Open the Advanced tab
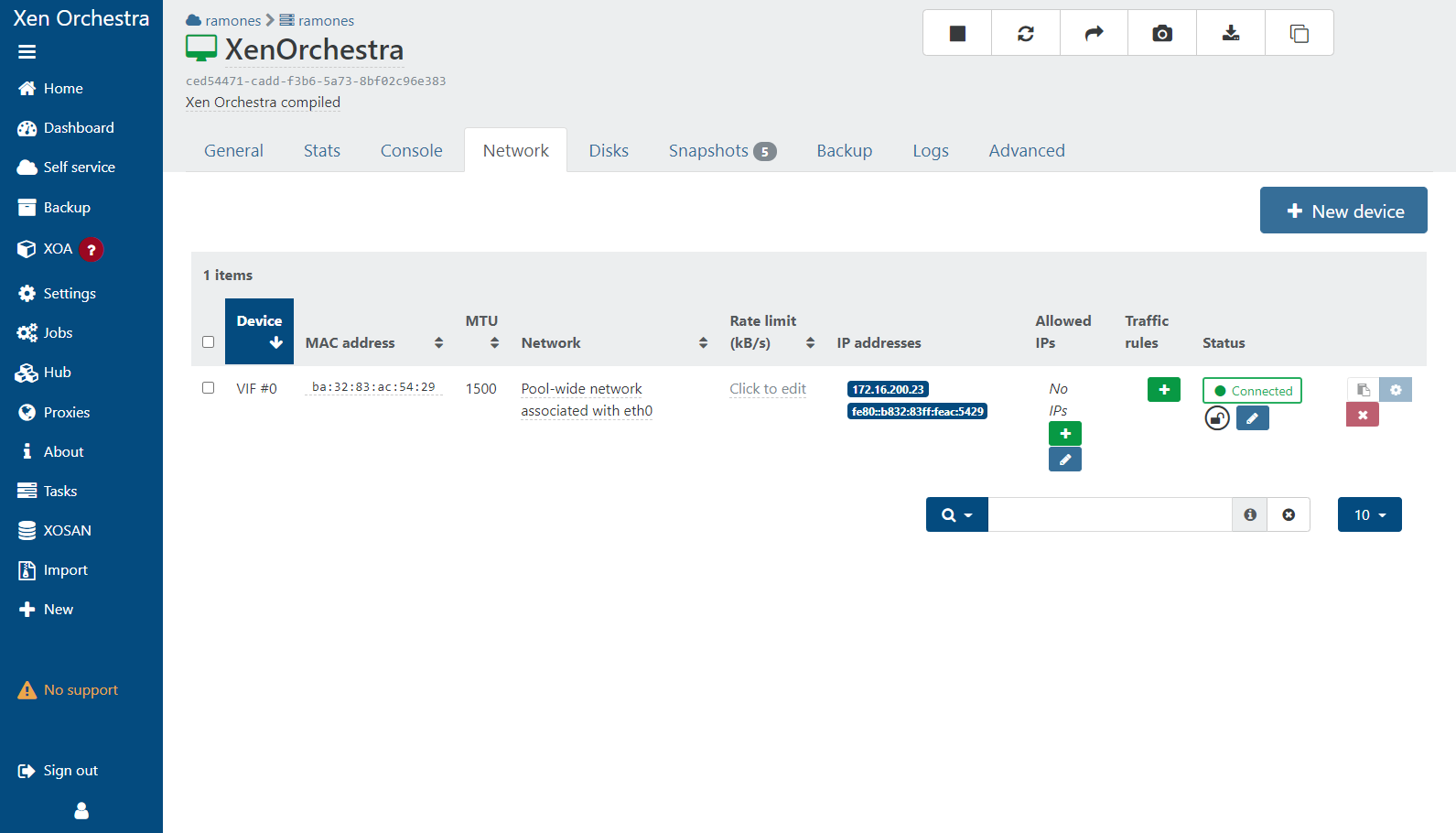The image size is (1456, 833). click(1027, 150)
